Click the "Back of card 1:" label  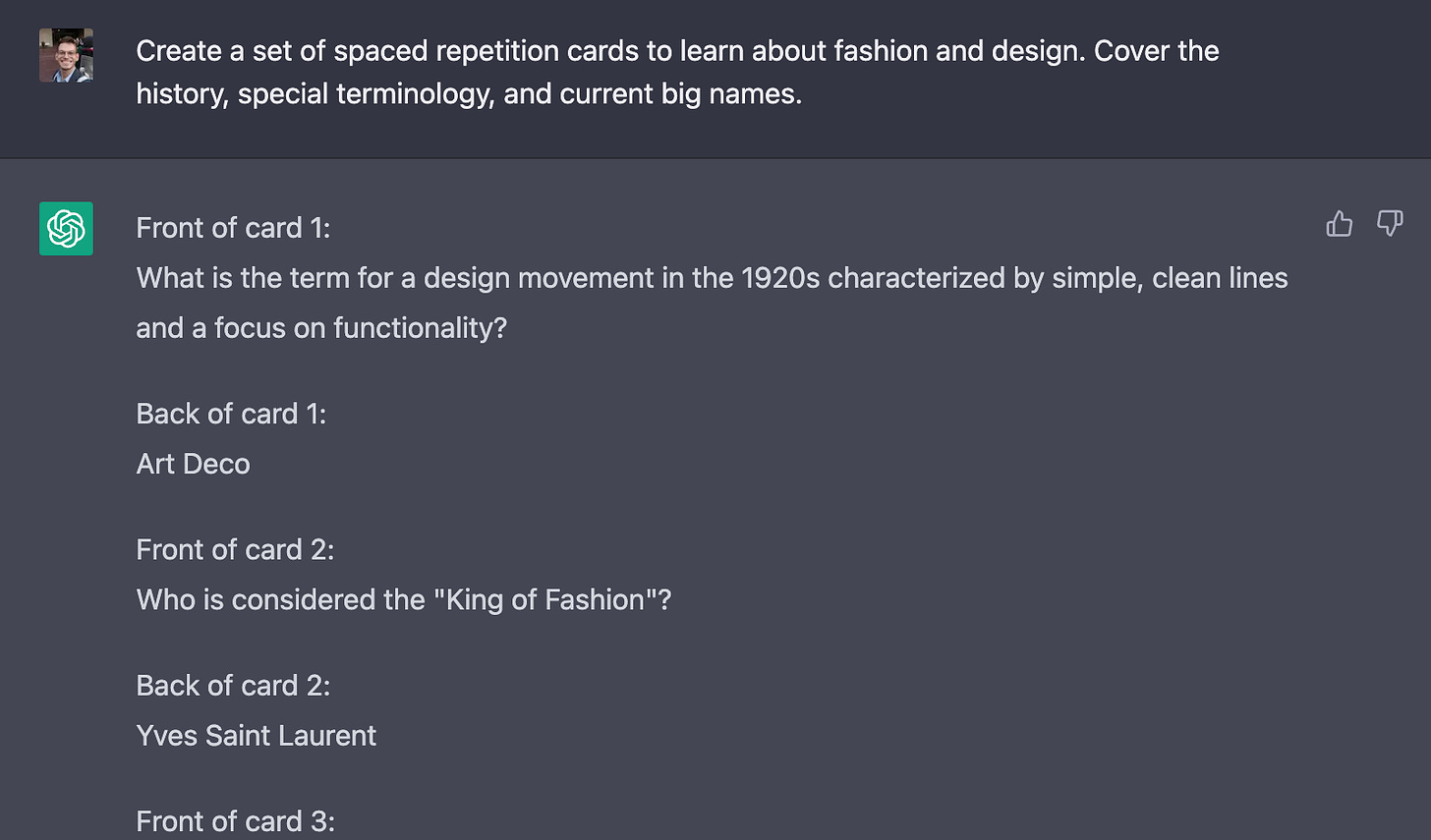coord(231,414)
